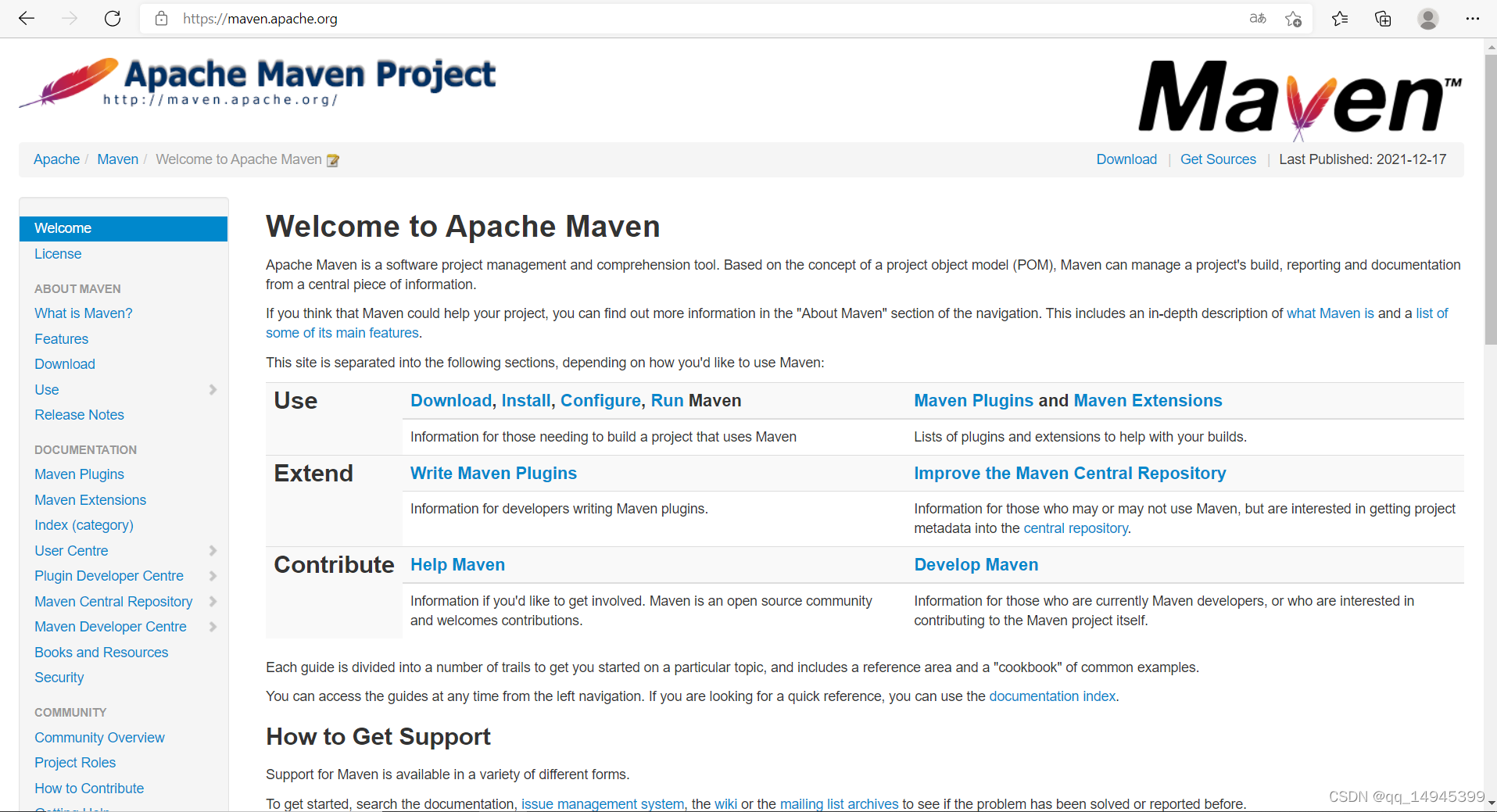Viewport: 1497px width, 812px height.
Task: Click Download link in top right bar
Action: pos(1126,159)
